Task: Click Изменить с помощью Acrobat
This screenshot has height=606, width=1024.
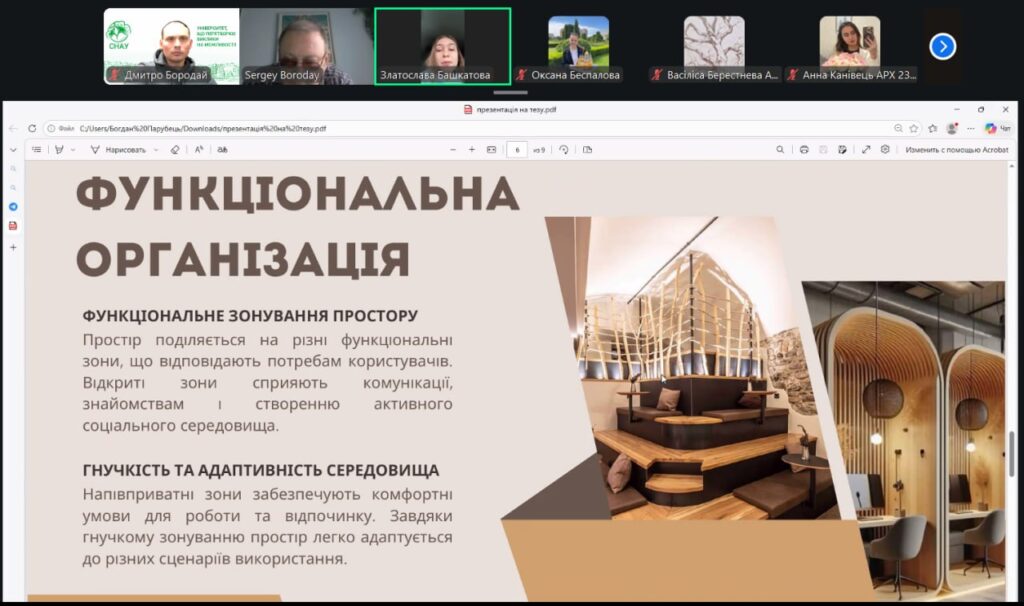Action: pyautogui.click(x=956, y=150)
